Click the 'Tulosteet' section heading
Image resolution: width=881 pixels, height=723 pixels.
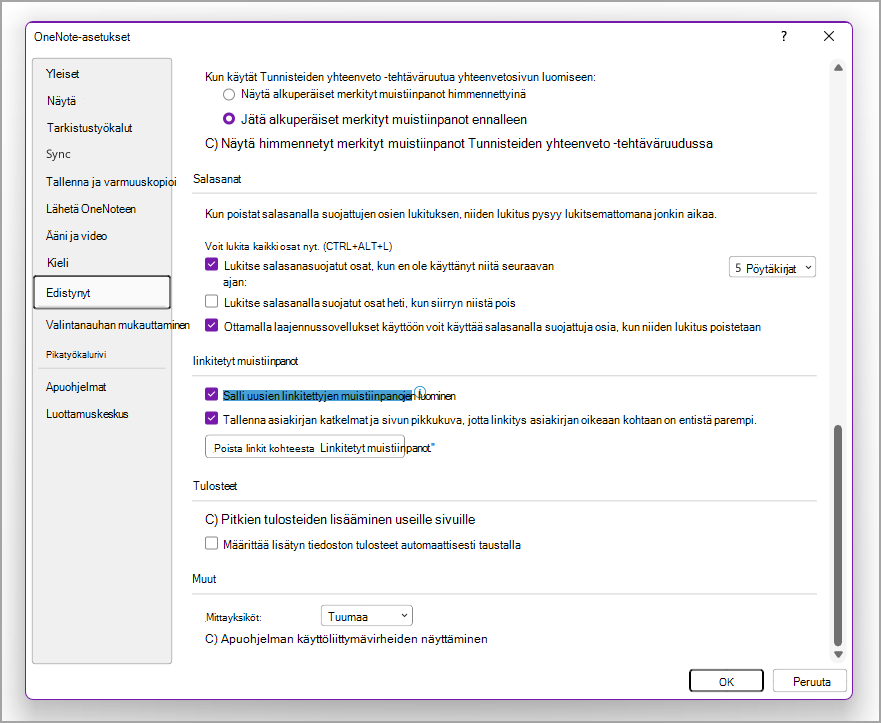pos(215,486)
